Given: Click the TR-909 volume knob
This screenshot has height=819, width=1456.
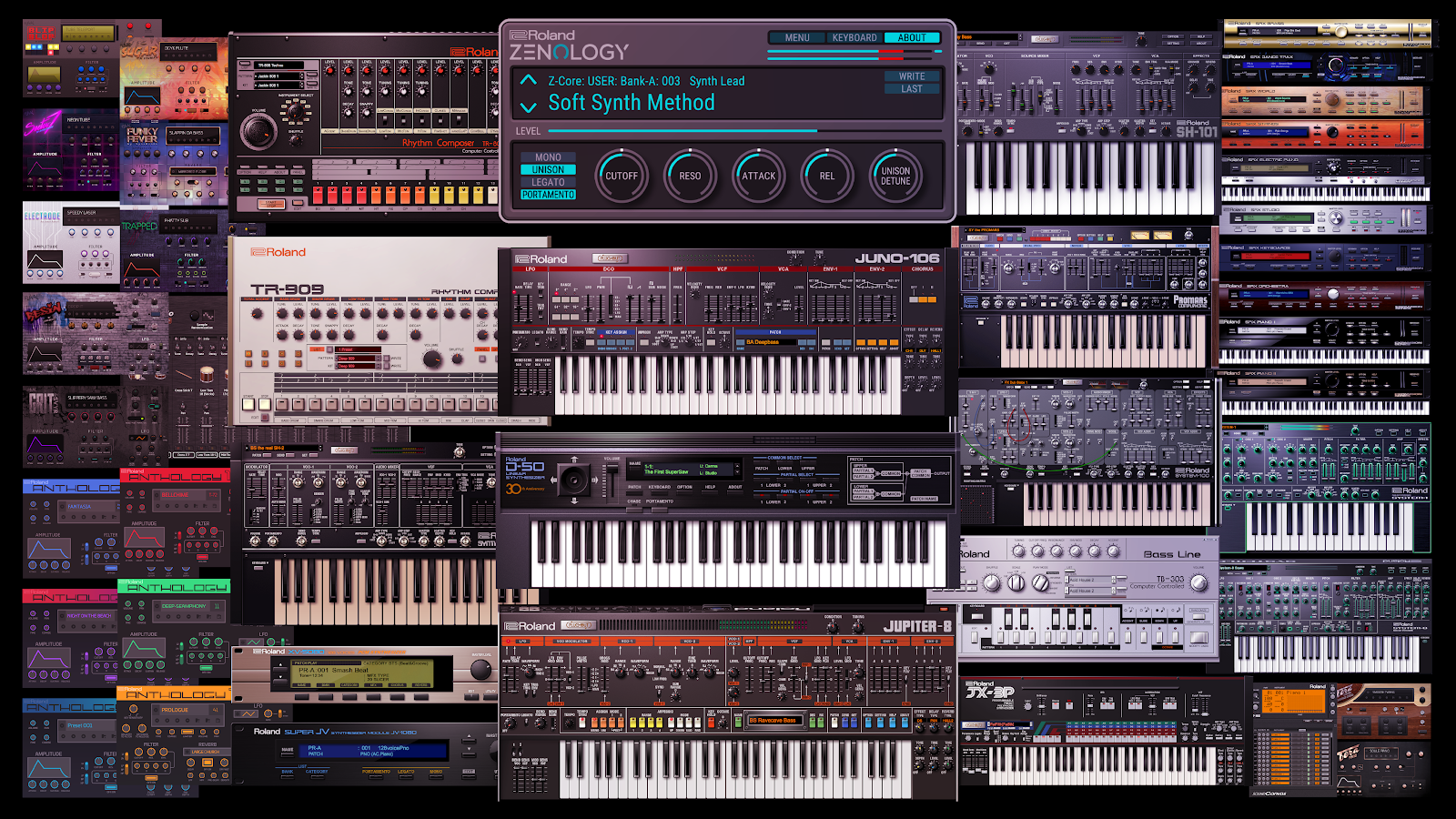Looking at the screenshot, I should point(432,359).
